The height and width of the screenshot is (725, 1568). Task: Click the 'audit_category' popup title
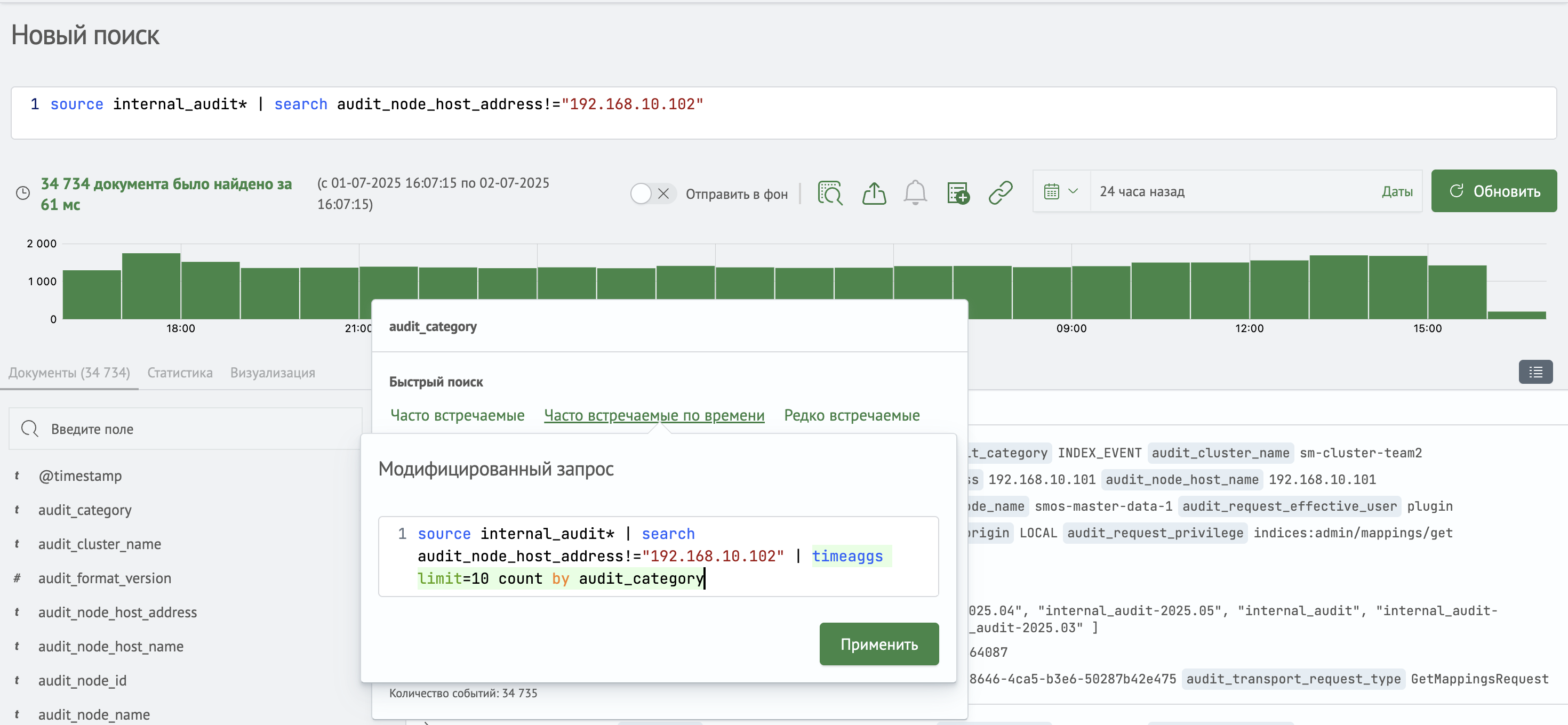(433, 326)
